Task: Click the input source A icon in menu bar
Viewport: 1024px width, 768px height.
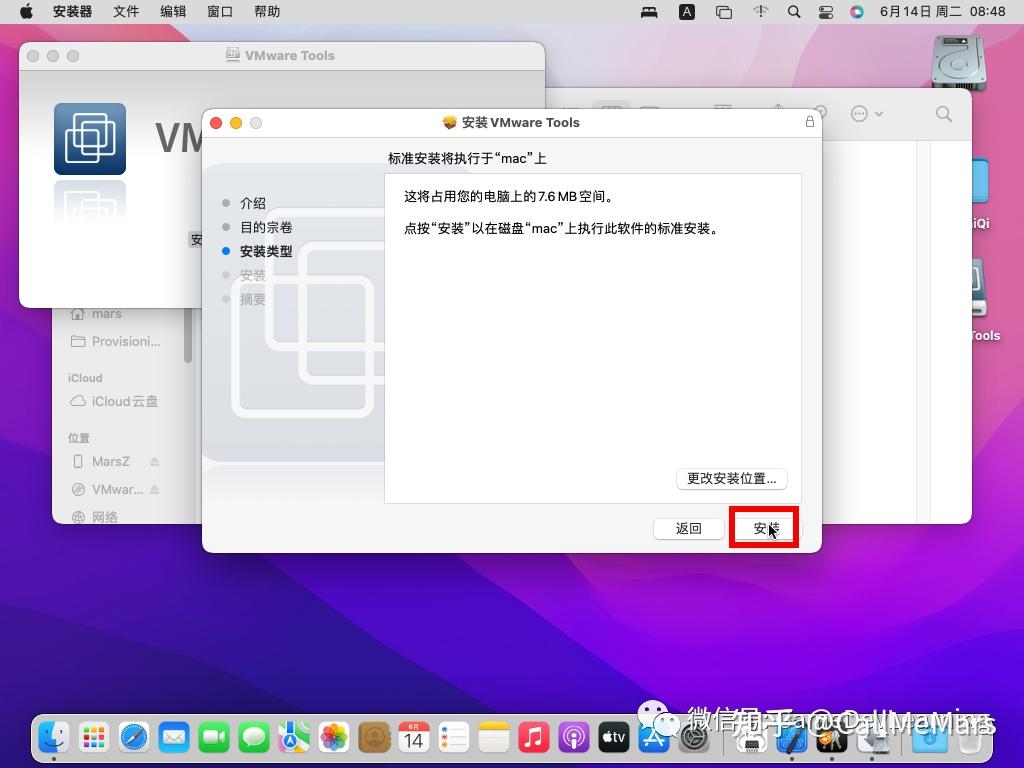Action: (687, 12)
